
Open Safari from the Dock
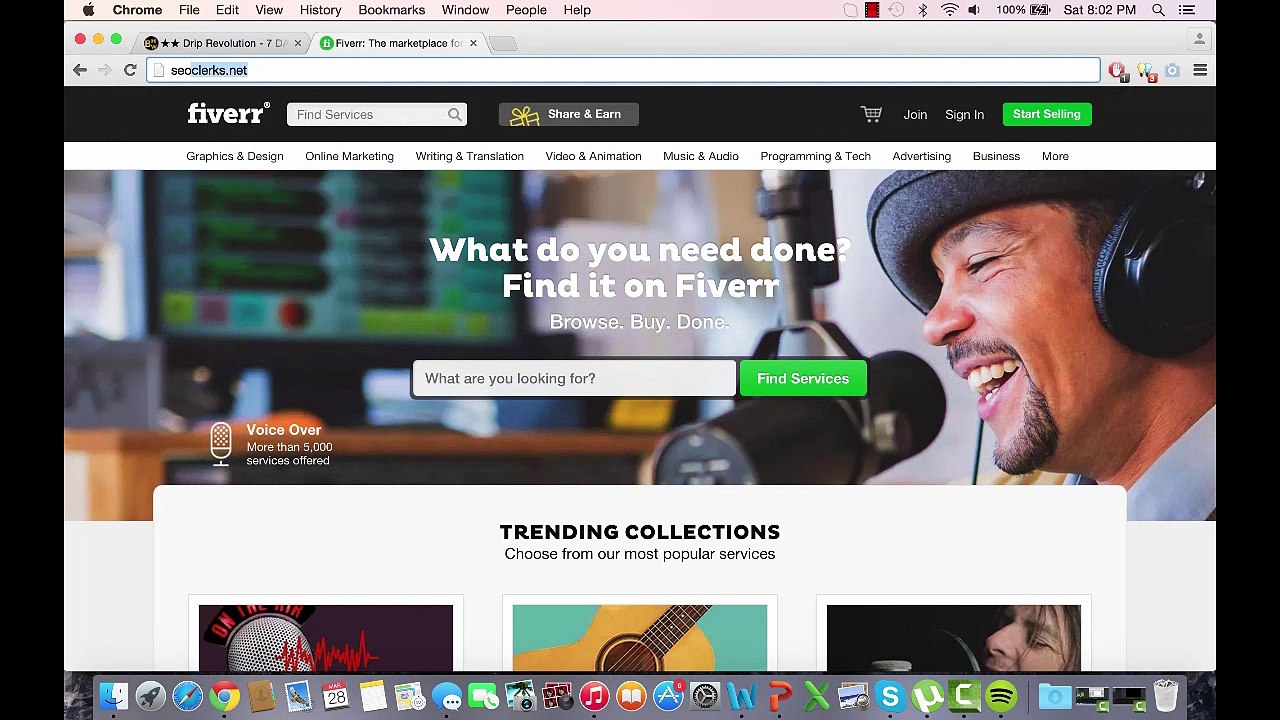[188, 696]
